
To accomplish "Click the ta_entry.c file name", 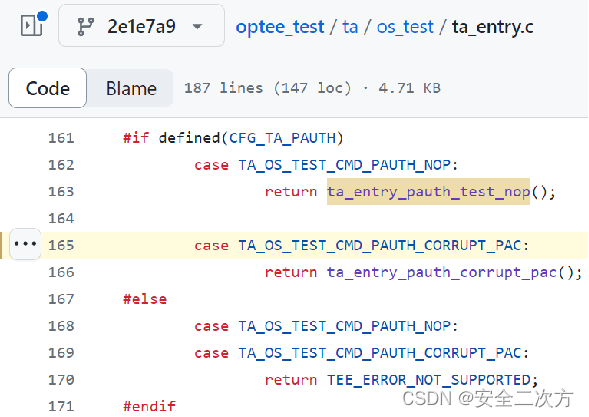I will (x=492, y=27).
